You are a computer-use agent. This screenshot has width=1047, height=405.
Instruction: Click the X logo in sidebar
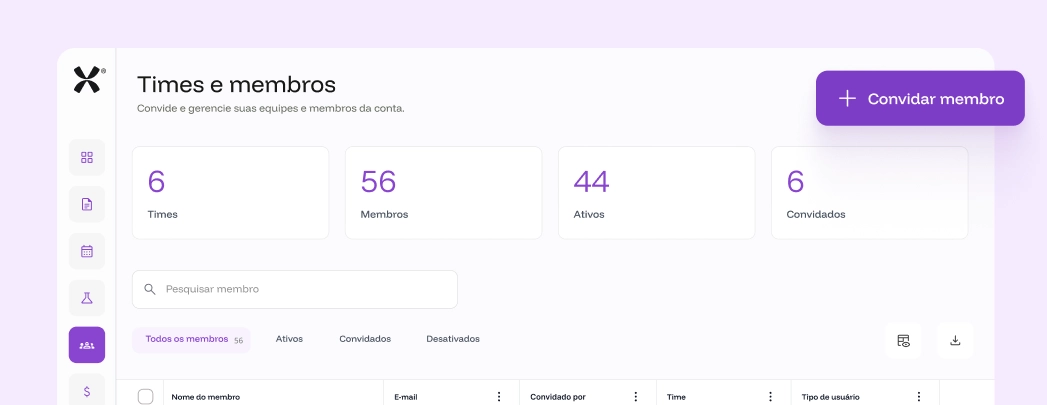(88, 80)
